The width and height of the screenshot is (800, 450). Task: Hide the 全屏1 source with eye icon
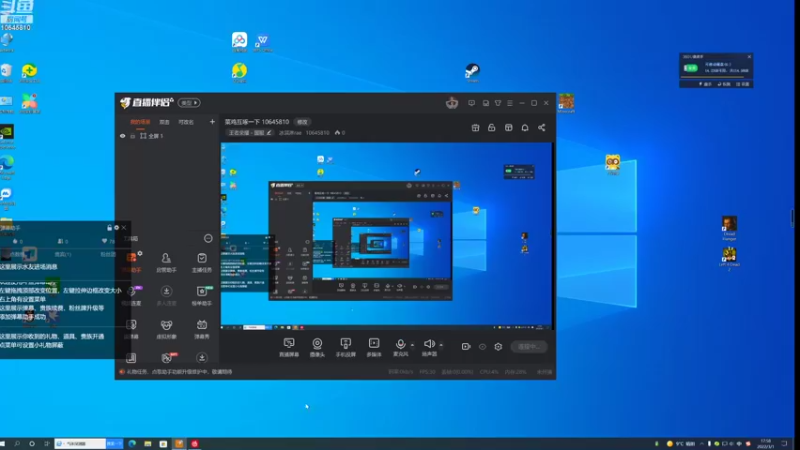click(x=122, y=136)
